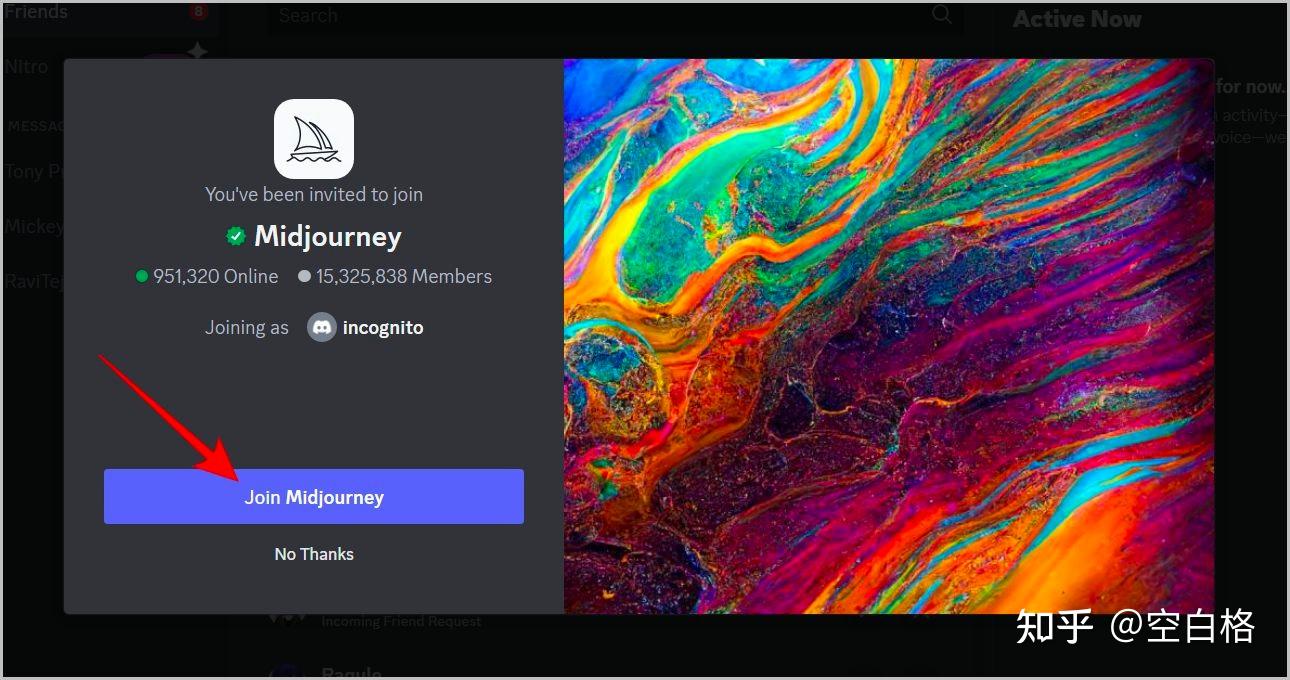Toggle visibility of the Midjourney preview artwork

point(888,335)
